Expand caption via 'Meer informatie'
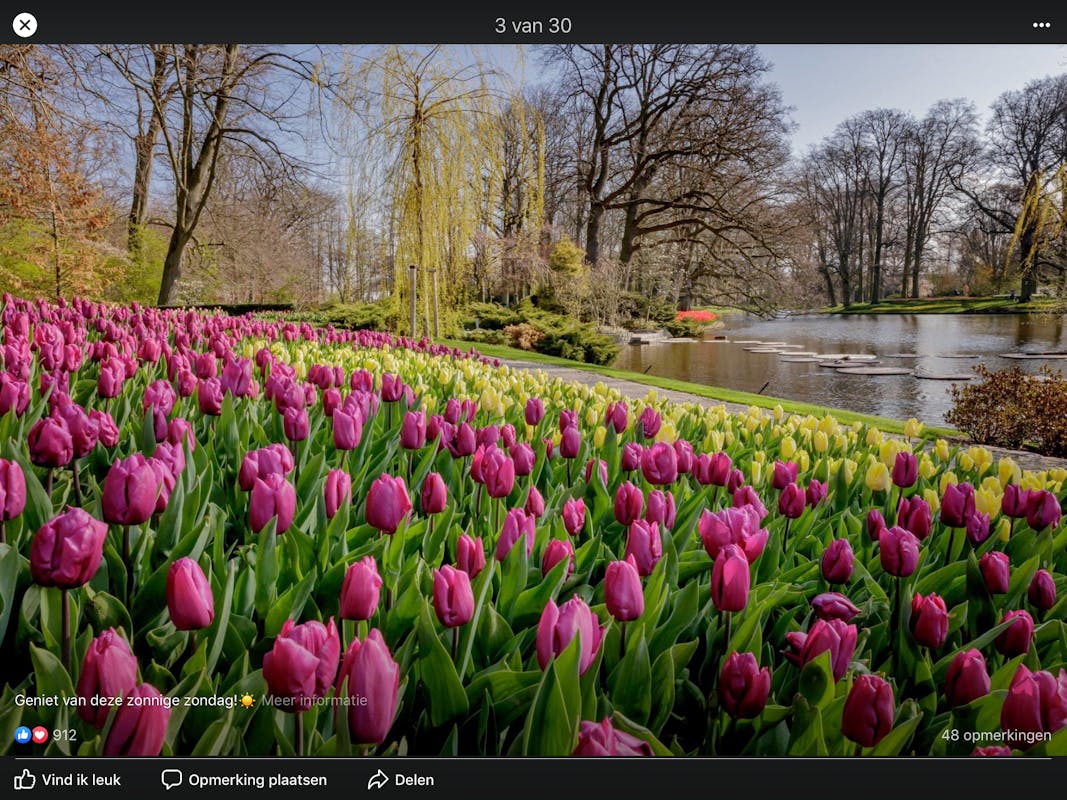 click(x=314, y=700)
